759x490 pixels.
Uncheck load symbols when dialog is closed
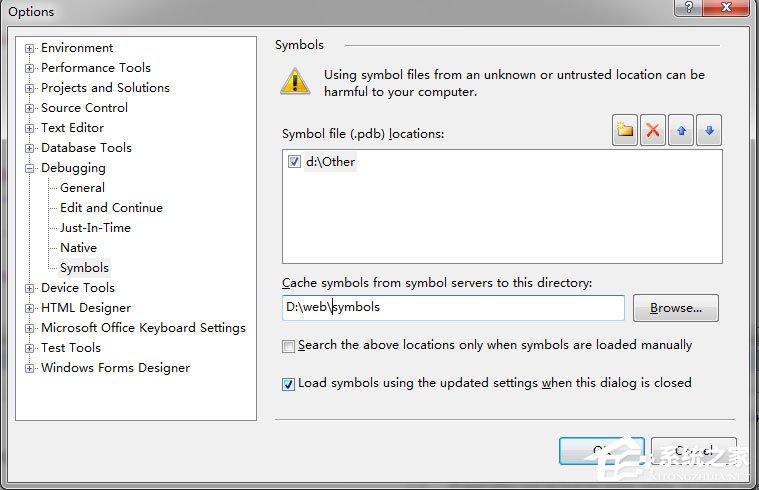point(288,384)
